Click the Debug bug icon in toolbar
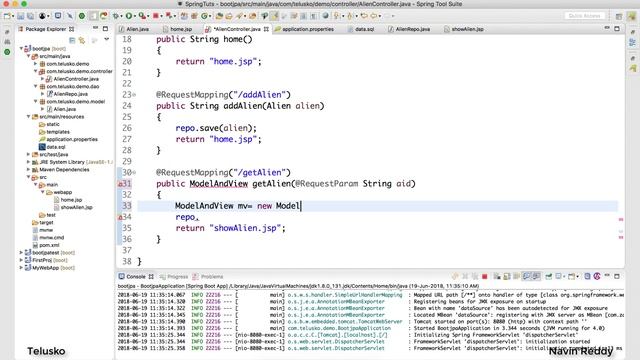Viewport: 640px width, 360px height. [x=116, y=16]
